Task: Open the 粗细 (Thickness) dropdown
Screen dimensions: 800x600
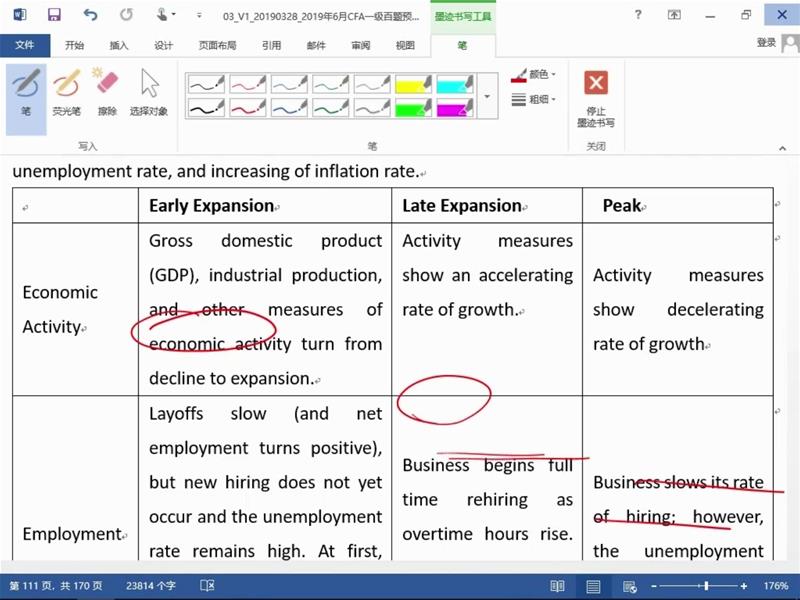Action: click(533, 99)
